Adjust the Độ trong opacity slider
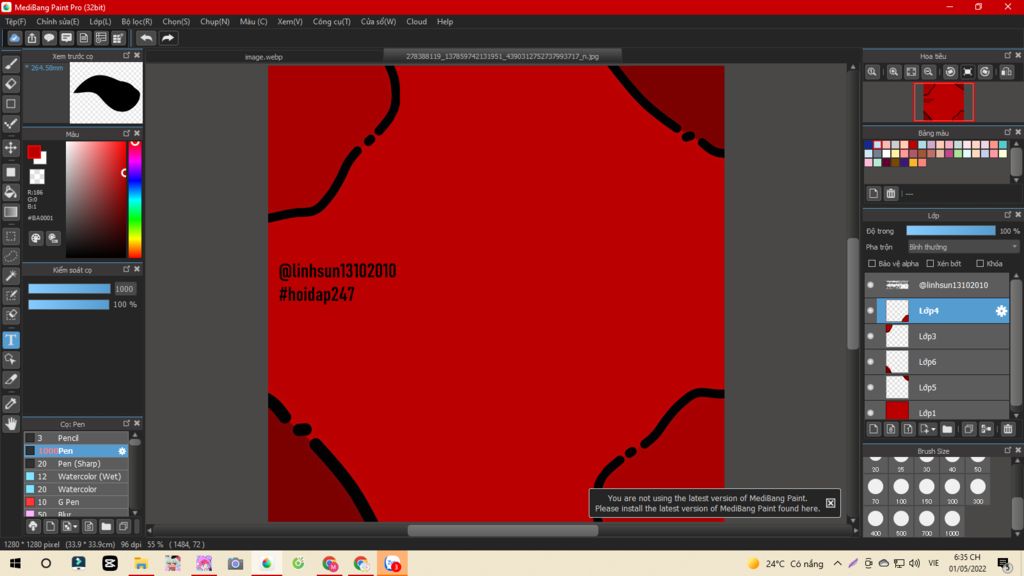This screenshot has width=1024, height=576. 950,231
